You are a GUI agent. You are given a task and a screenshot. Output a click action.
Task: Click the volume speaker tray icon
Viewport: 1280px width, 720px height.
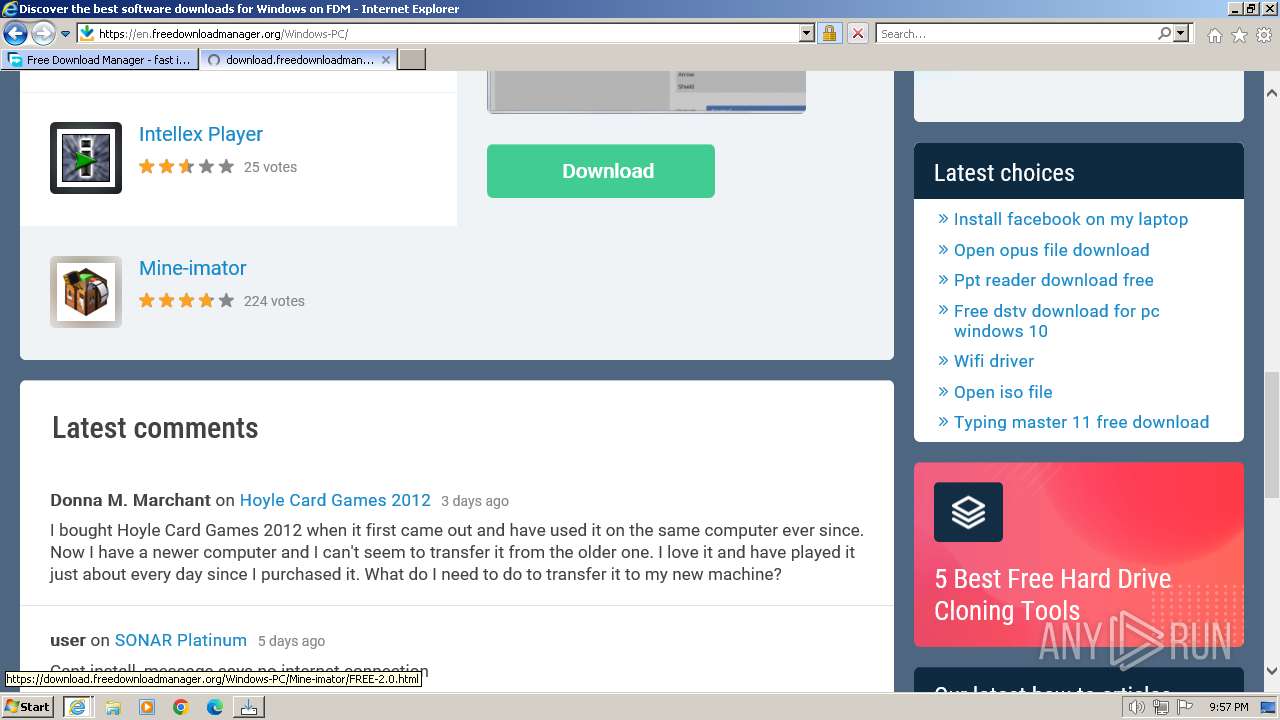pos(1137,707)
